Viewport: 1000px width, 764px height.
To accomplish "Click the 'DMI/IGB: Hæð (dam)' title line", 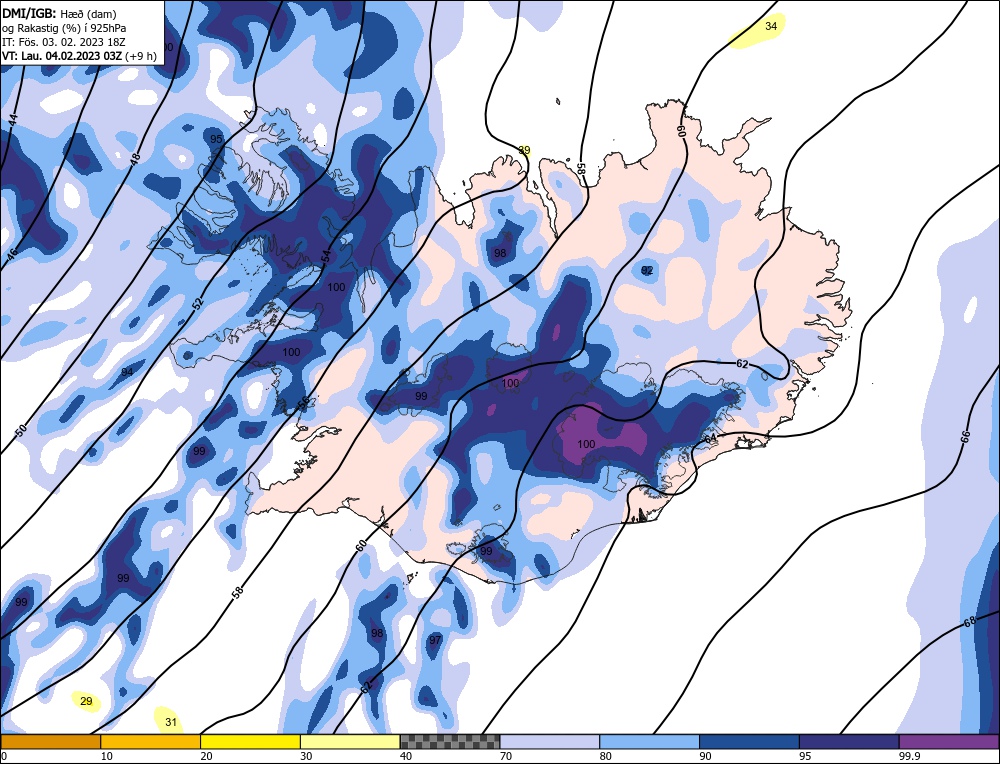I will tap(59, 13).
